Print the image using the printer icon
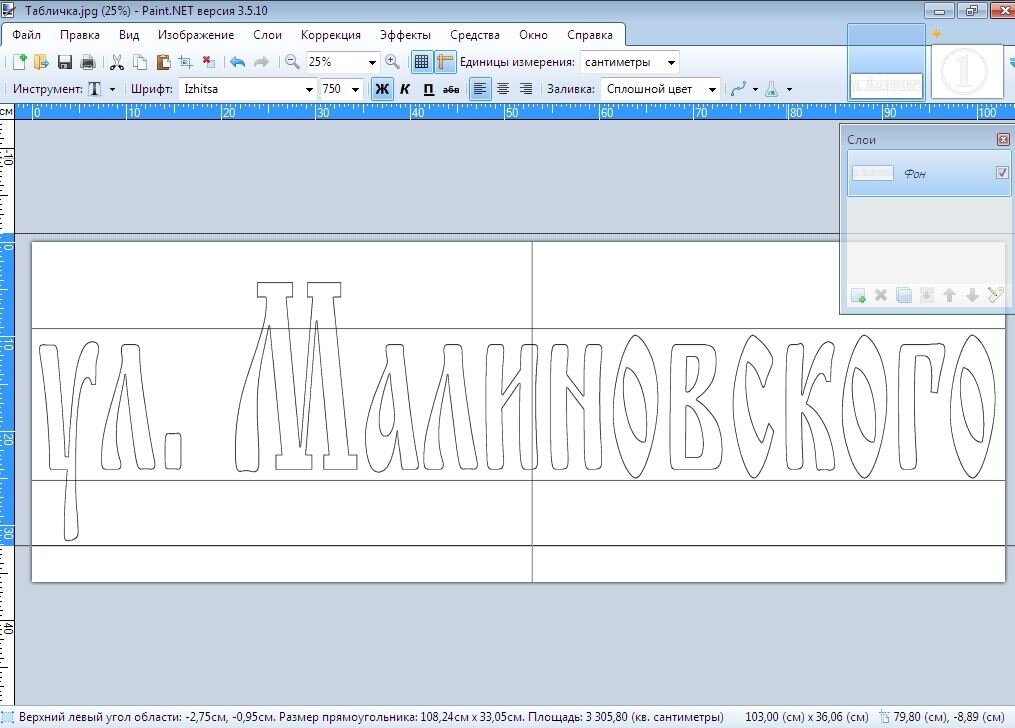Image resolution: width=1015 pixels, height=728 pixels. [x=88, y=62]
